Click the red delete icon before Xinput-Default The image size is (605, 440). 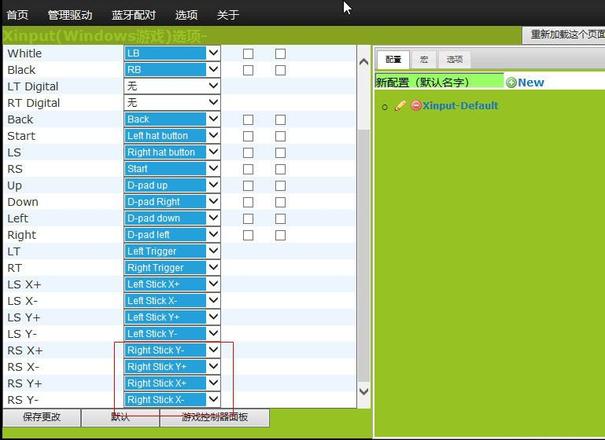tap(416, 105)
